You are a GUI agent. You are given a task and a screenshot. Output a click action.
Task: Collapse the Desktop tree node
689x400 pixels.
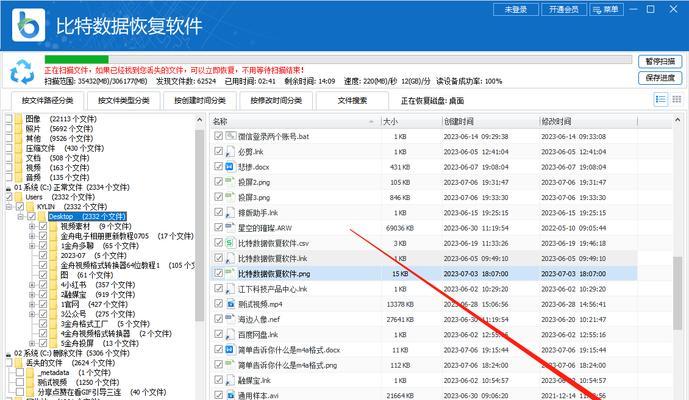click(20, 216)
